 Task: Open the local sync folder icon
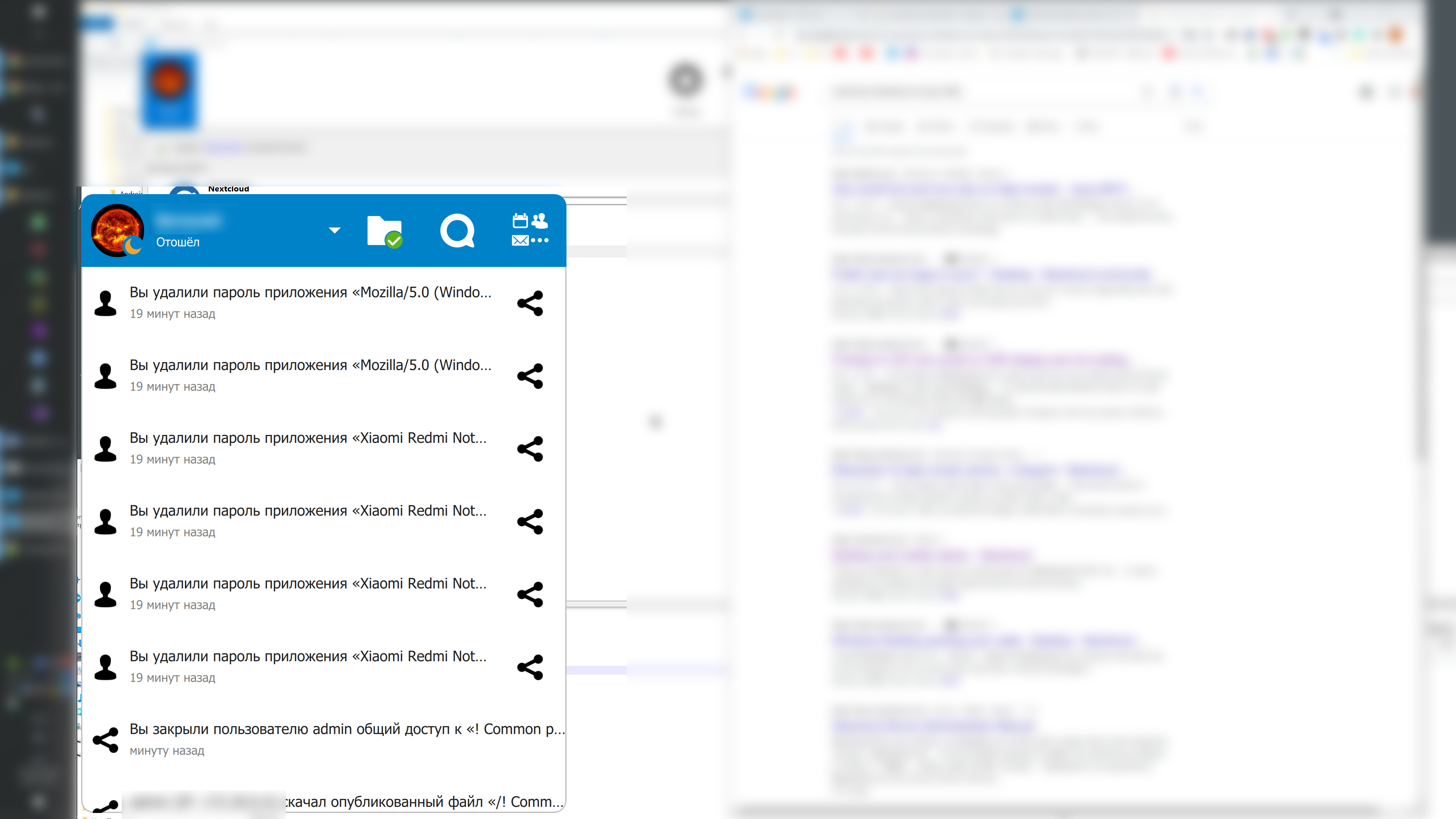pyautogui.click(x=384, y=231)
